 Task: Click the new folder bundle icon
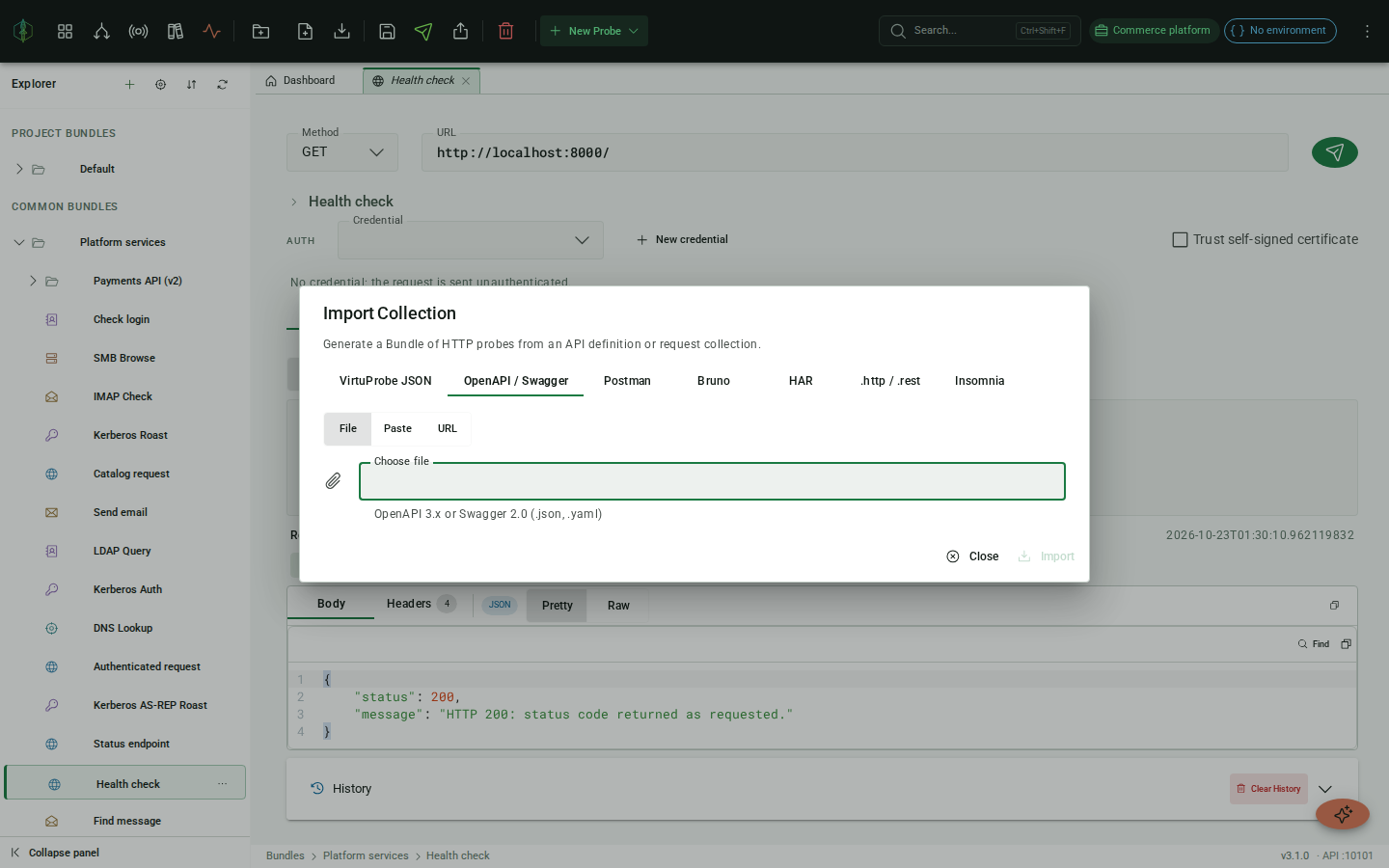[260, 31]
